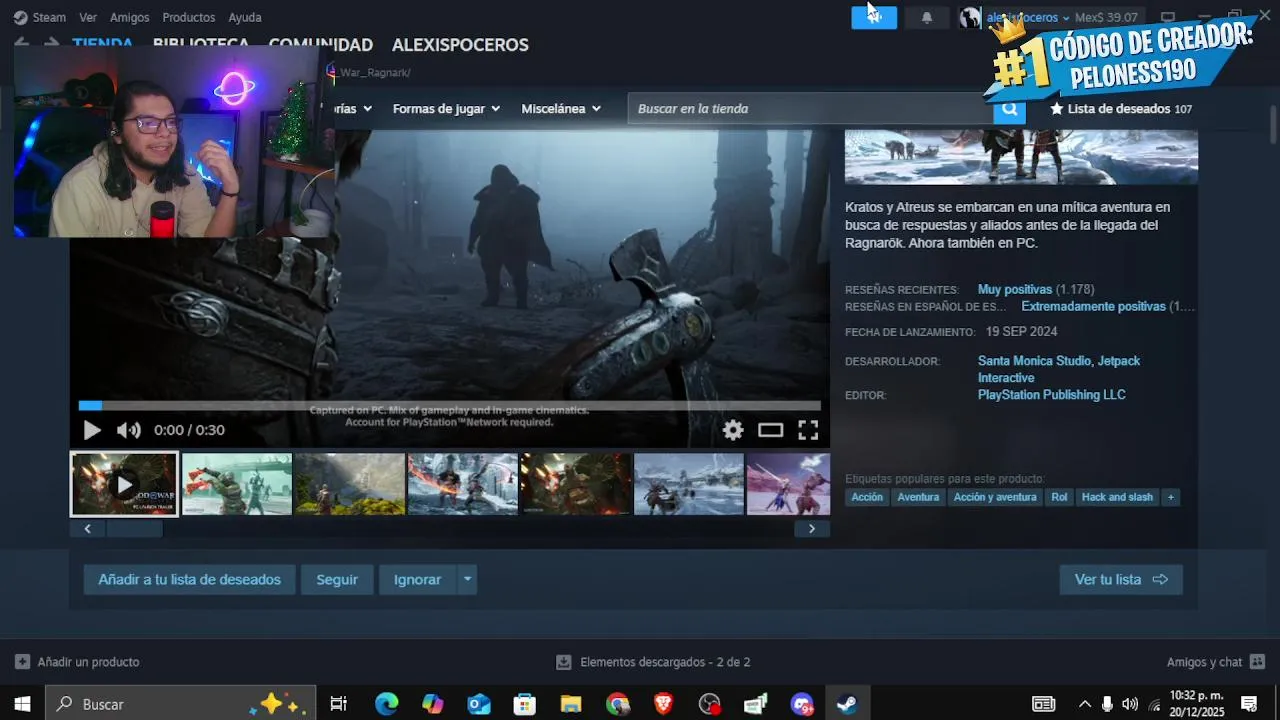Open Brave browser from the taskbar
Viewport: 1280px width, 720px height.
coord(663,704)
